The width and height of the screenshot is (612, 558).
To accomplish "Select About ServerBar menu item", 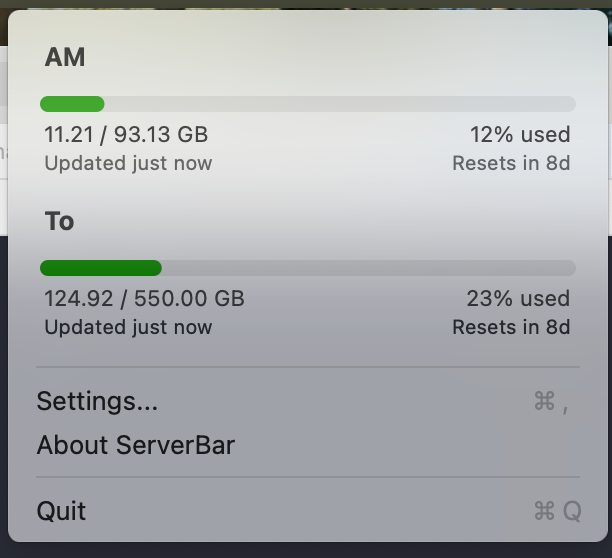I will 135,445.
